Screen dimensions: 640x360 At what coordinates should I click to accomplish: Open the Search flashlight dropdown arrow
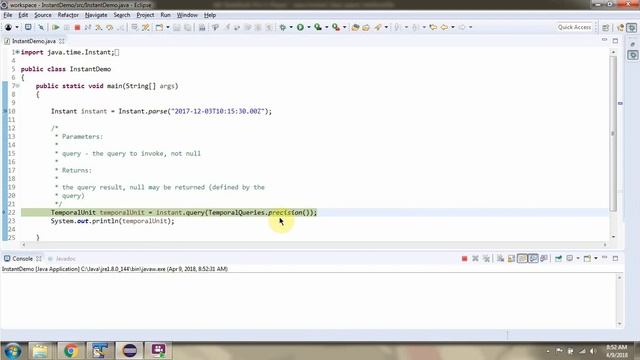[386, 27]
